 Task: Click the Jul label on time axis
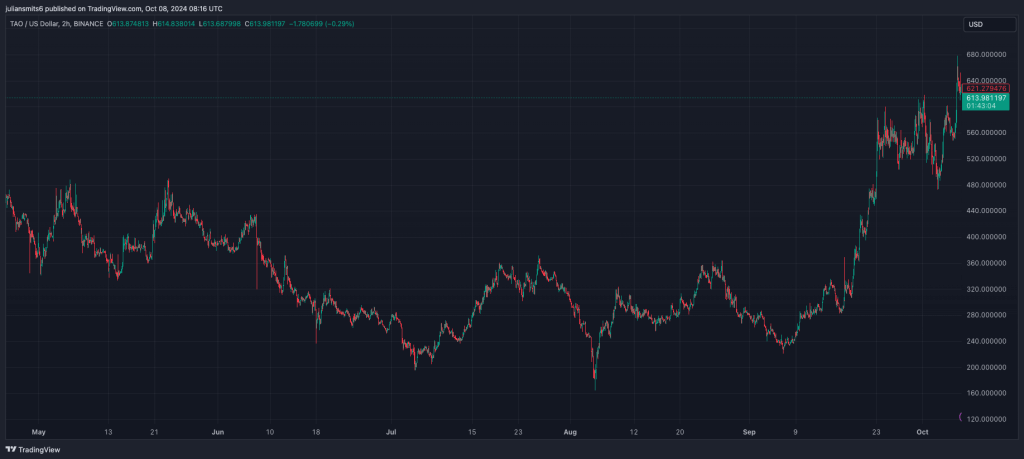click(391, 432)
